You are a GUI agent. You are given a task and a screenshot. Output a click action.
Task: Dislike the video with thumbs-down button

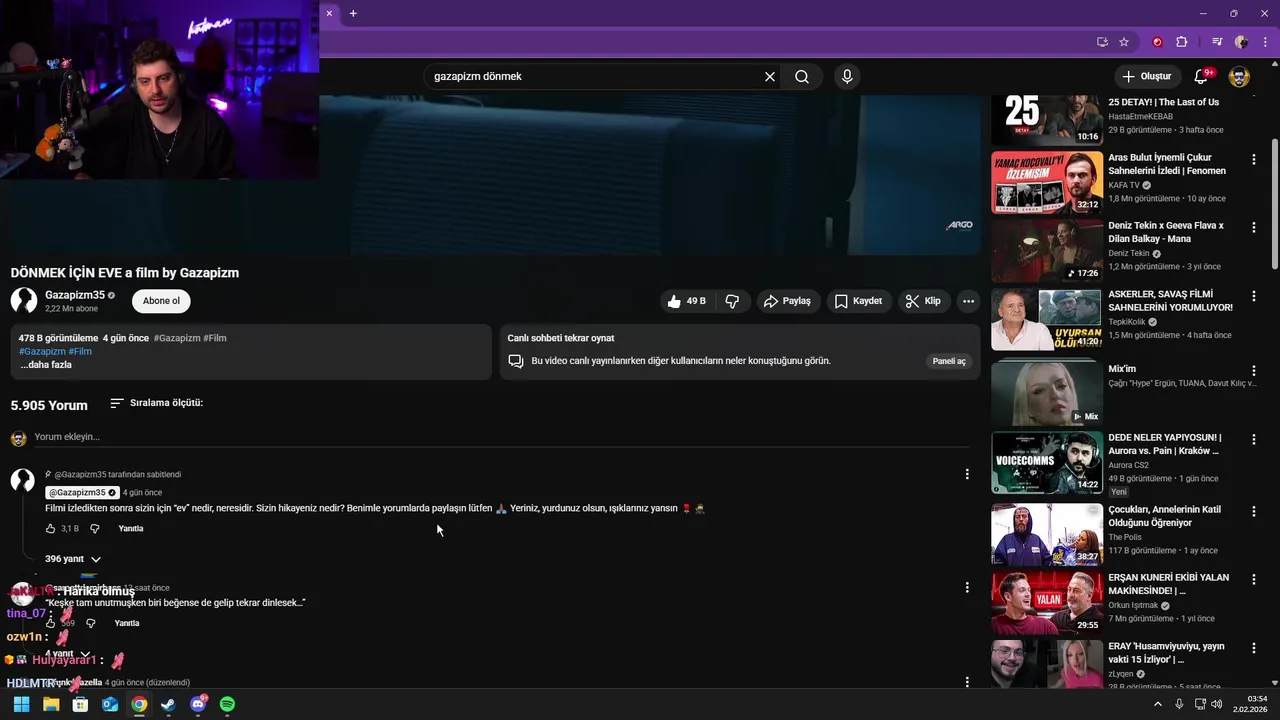pyautogui.click(x=732, y=301)
